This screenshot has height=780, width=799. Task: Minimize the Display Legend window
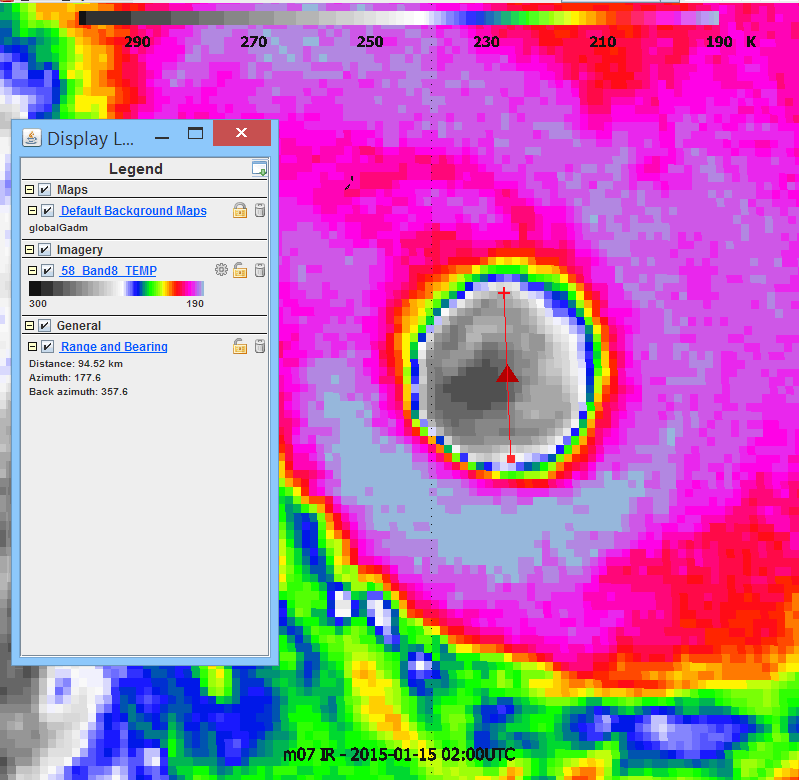pos(162,137)
